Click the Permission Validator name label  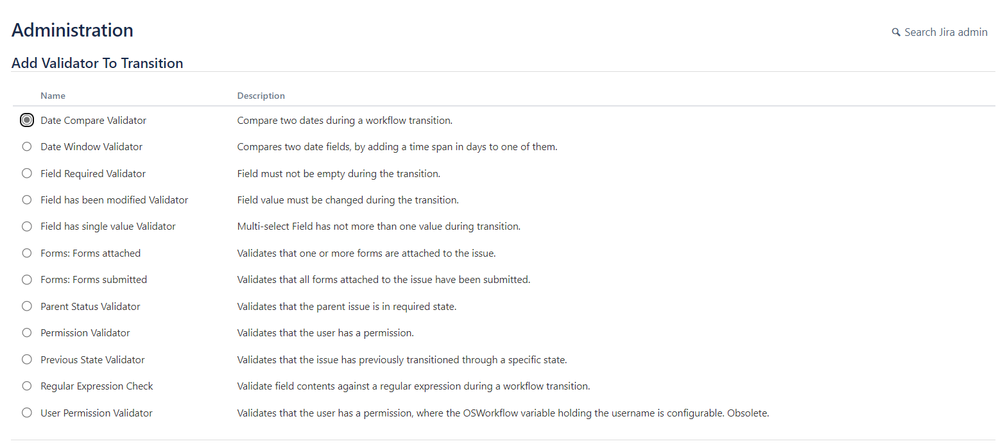pyautogui.click(x=85, y=333)
